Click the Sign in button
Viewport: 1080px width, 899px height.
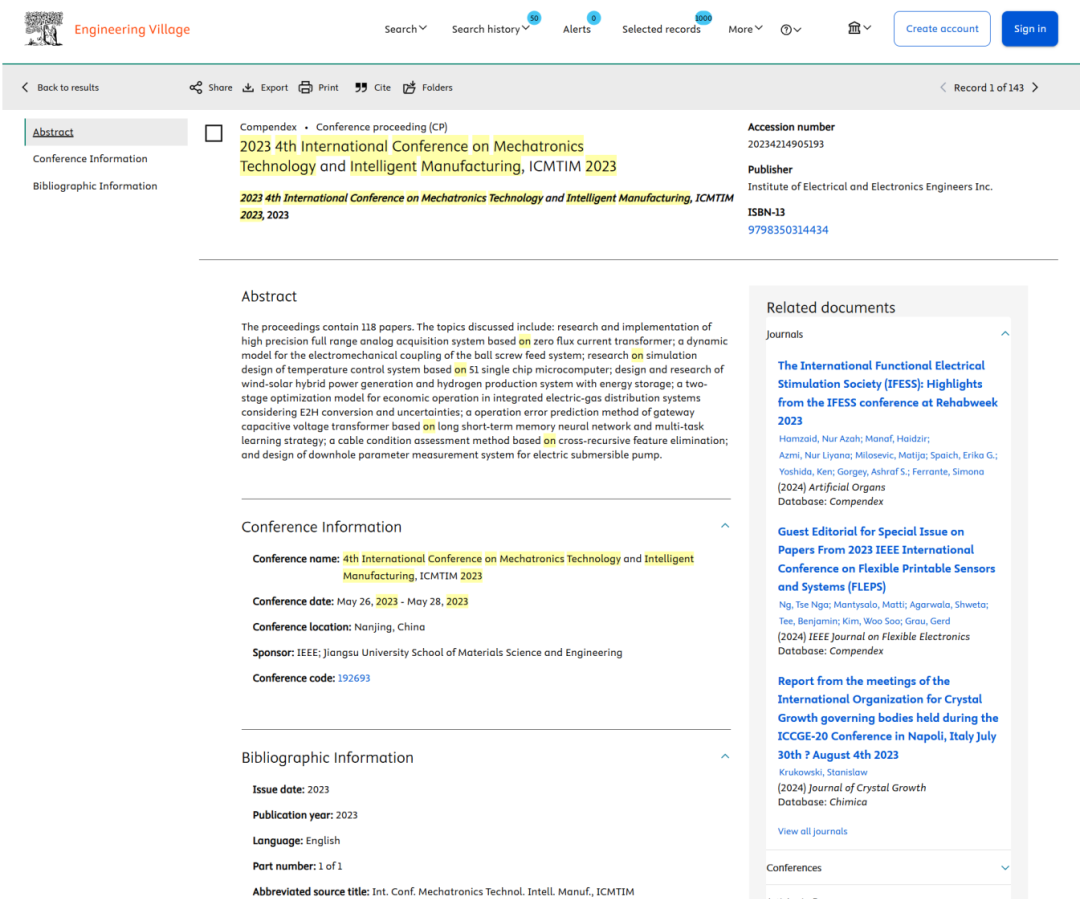[x=1030, y=29]
